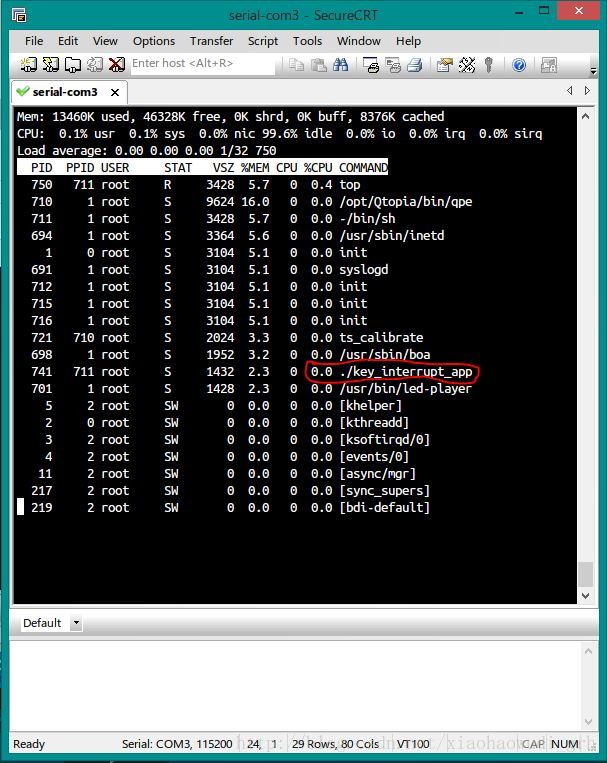The image size is (607, 763).
Task: Click '29 Rows, 80 Cols' status entry
Action: (x=335, y=744)
